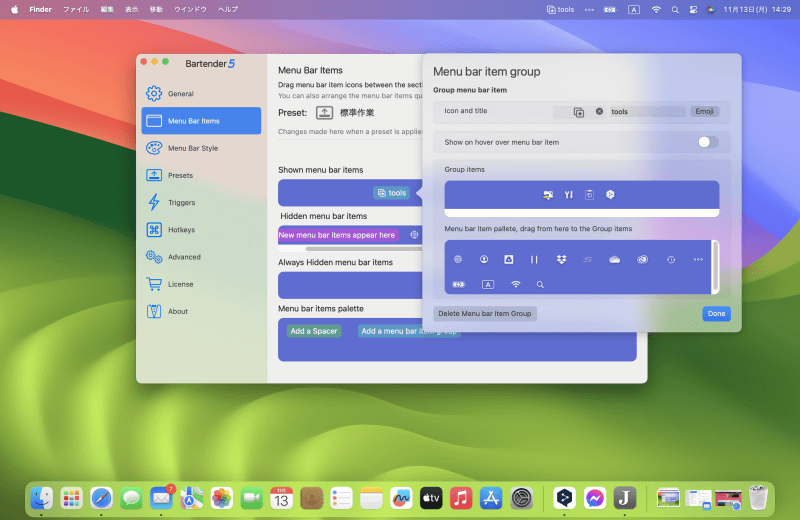Click the Google Drive icon in pallete
The width and height of the screenshot is (800, 520).
[509, 260]
